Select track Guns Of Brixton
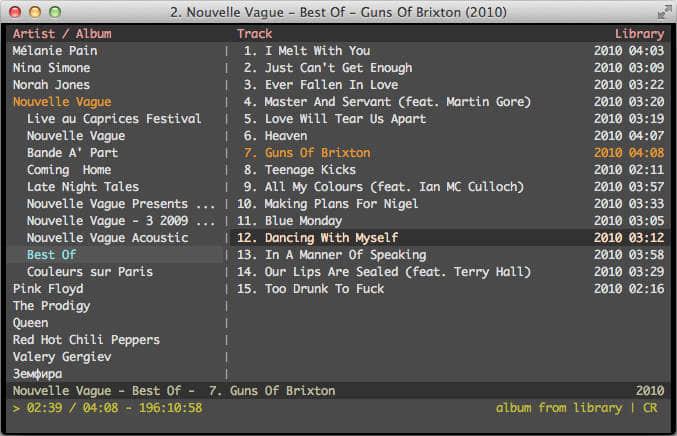677x436 pixels. [317, 153]
